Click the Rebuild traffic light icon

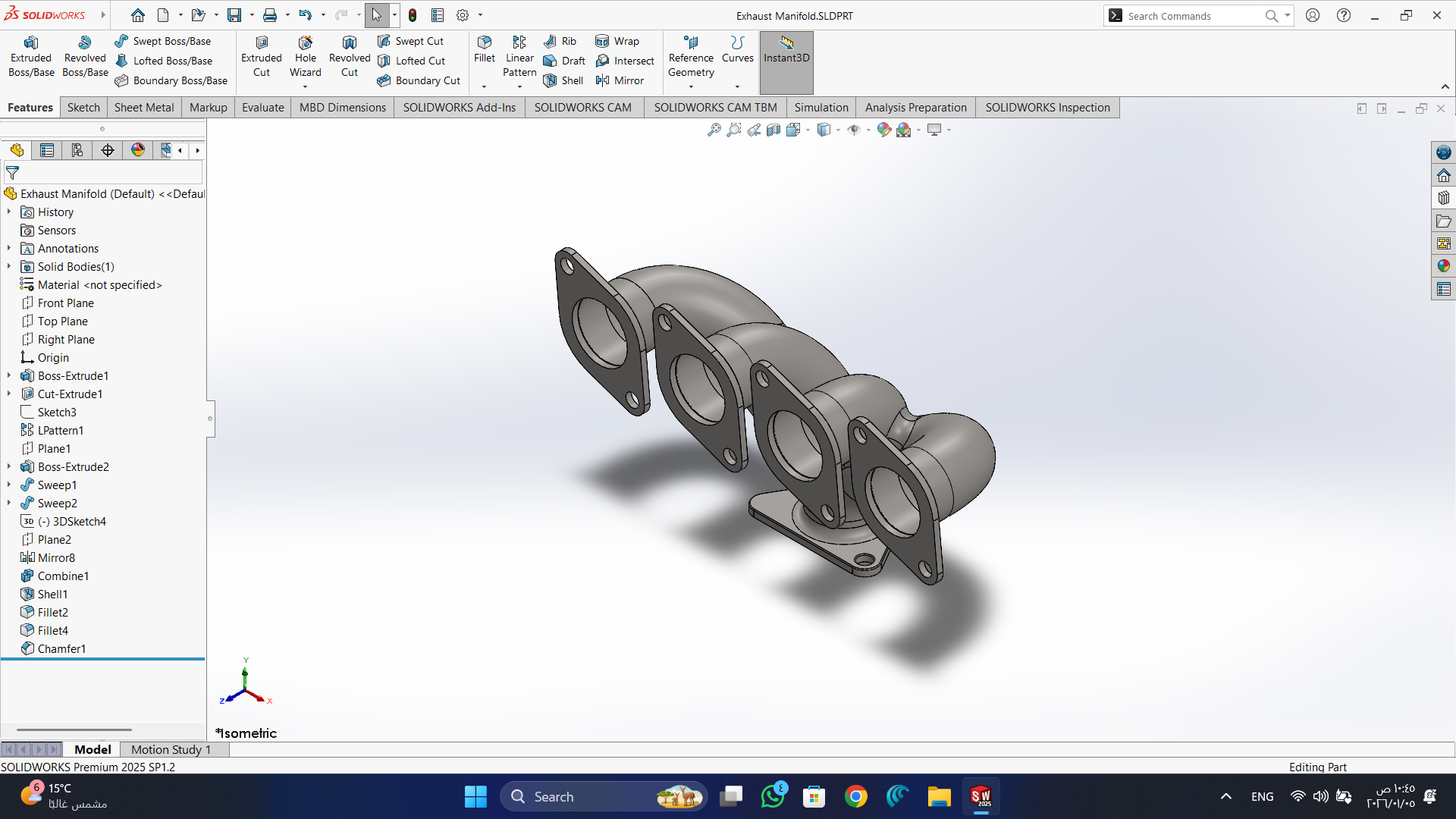click(413, 15)
